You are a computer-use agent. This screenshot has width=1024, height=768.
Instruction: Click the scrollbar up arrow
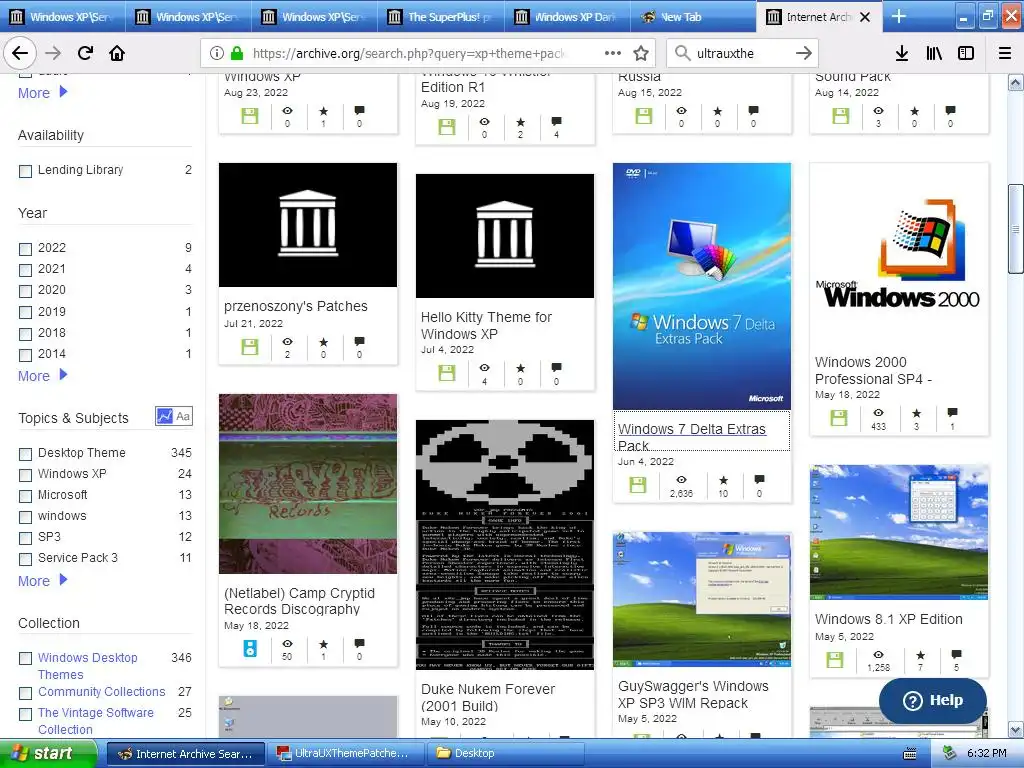coord(1016,82)
